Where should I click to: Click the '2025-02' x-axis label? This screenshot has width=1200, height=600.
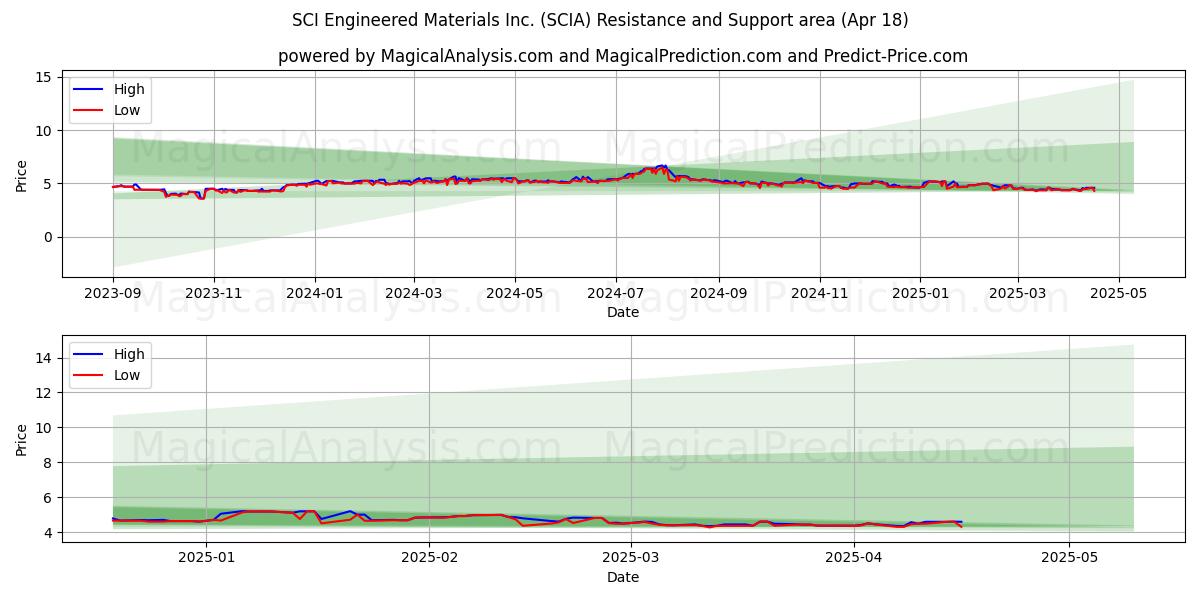(430, 559)
